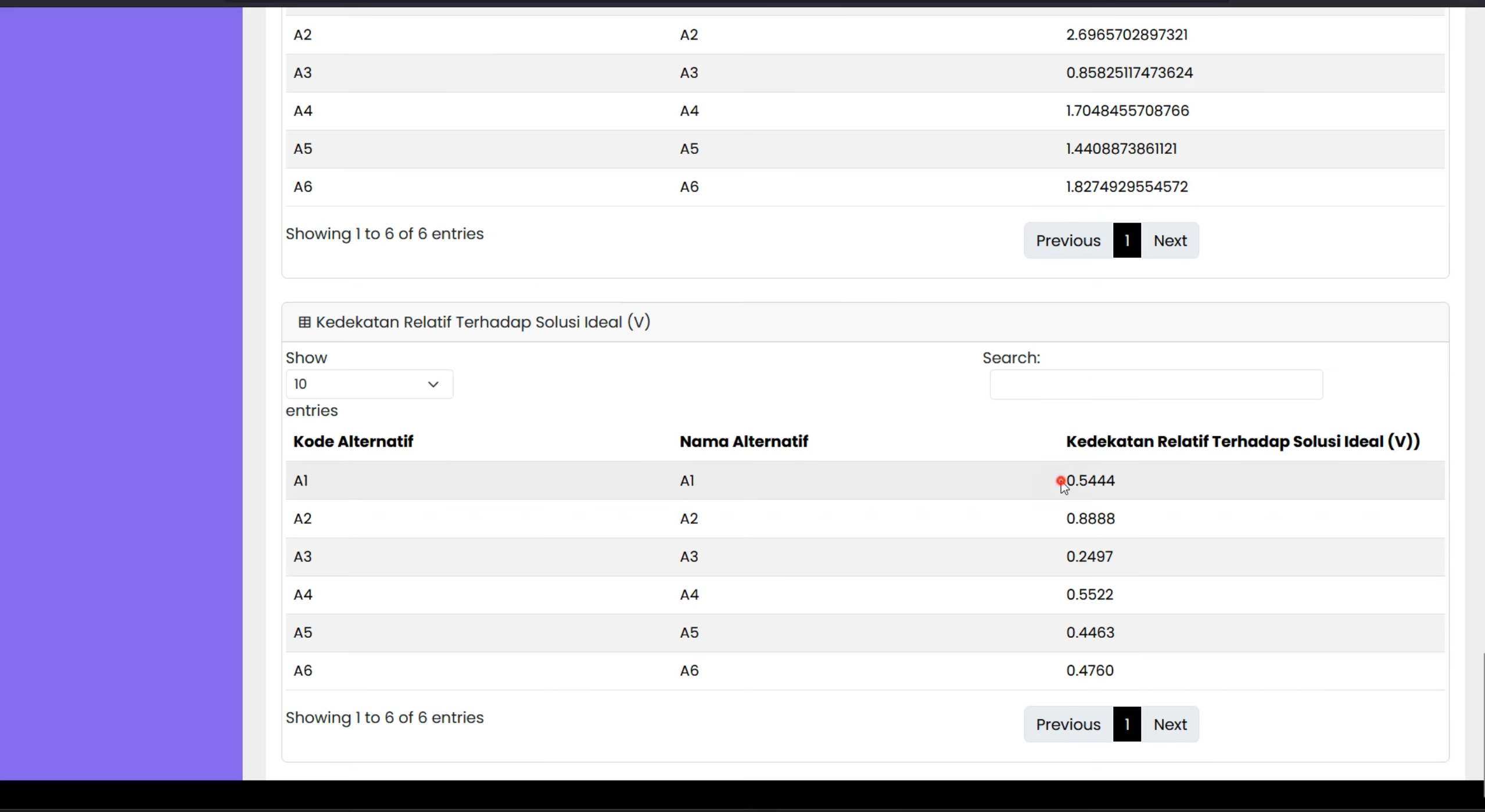
Task: Click the lower table's 'Showing 1 to 6 of 6 entries' text
Action: click(x=385, y=717)
